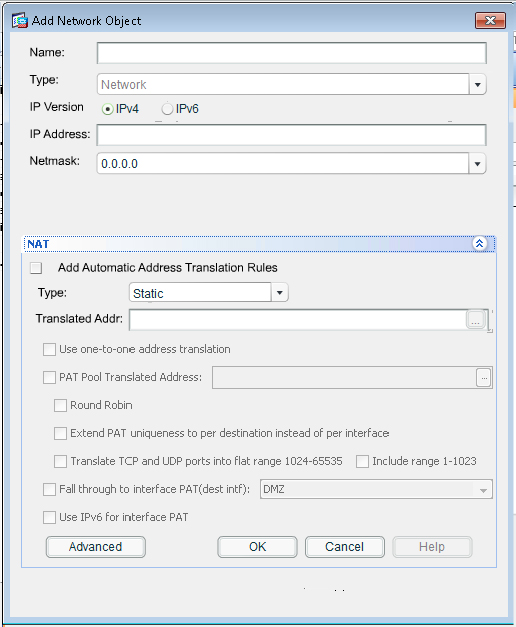Select the IPv6 radio button

coord(167,109)
